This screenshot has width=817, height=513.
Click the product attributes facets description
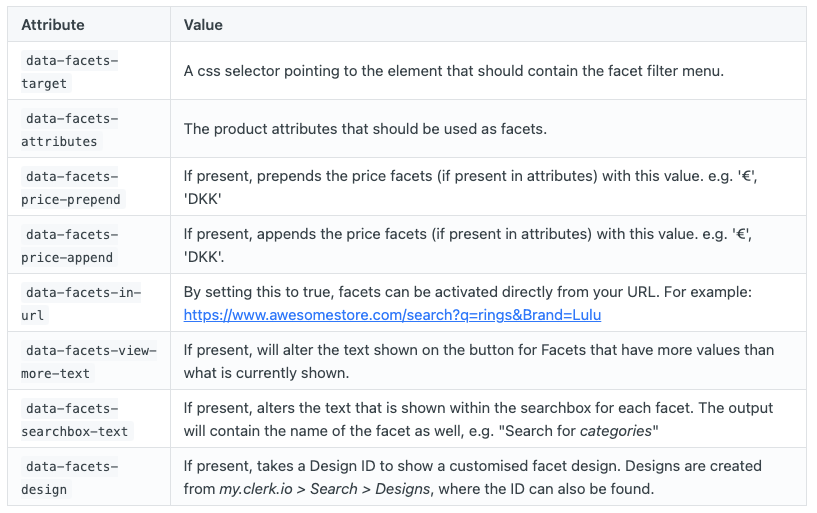click(365, 129)
